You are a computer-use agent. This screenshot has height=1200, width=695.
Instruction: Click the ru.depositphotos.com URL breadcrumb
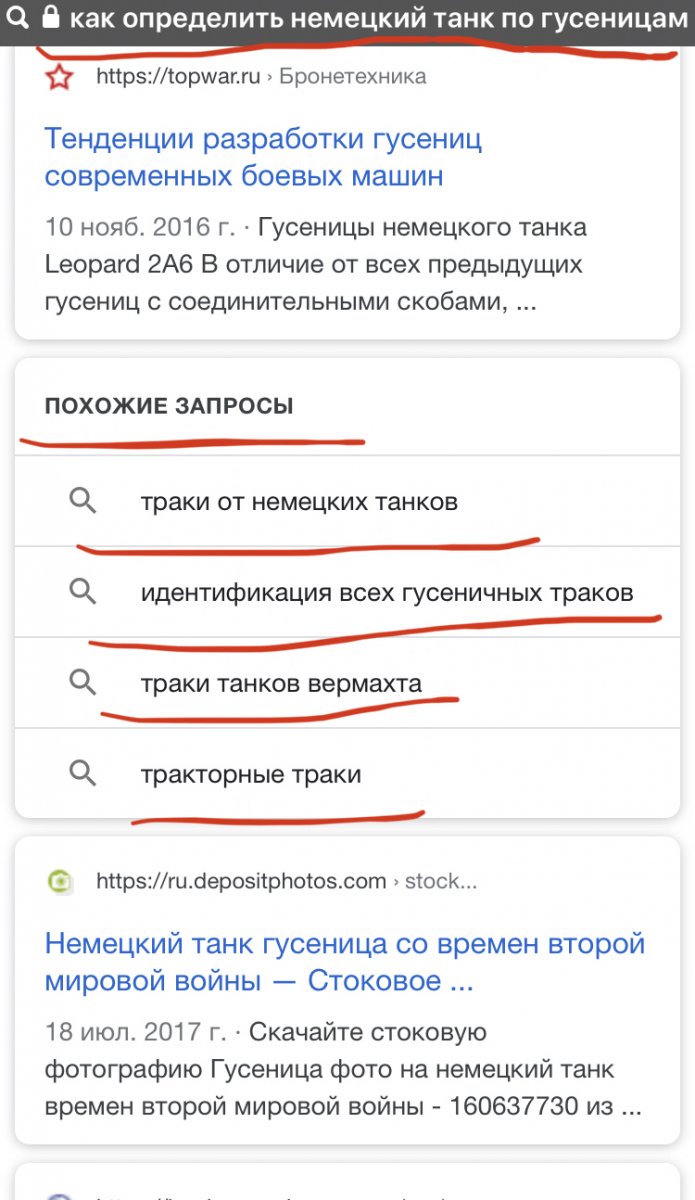(285, 881)
